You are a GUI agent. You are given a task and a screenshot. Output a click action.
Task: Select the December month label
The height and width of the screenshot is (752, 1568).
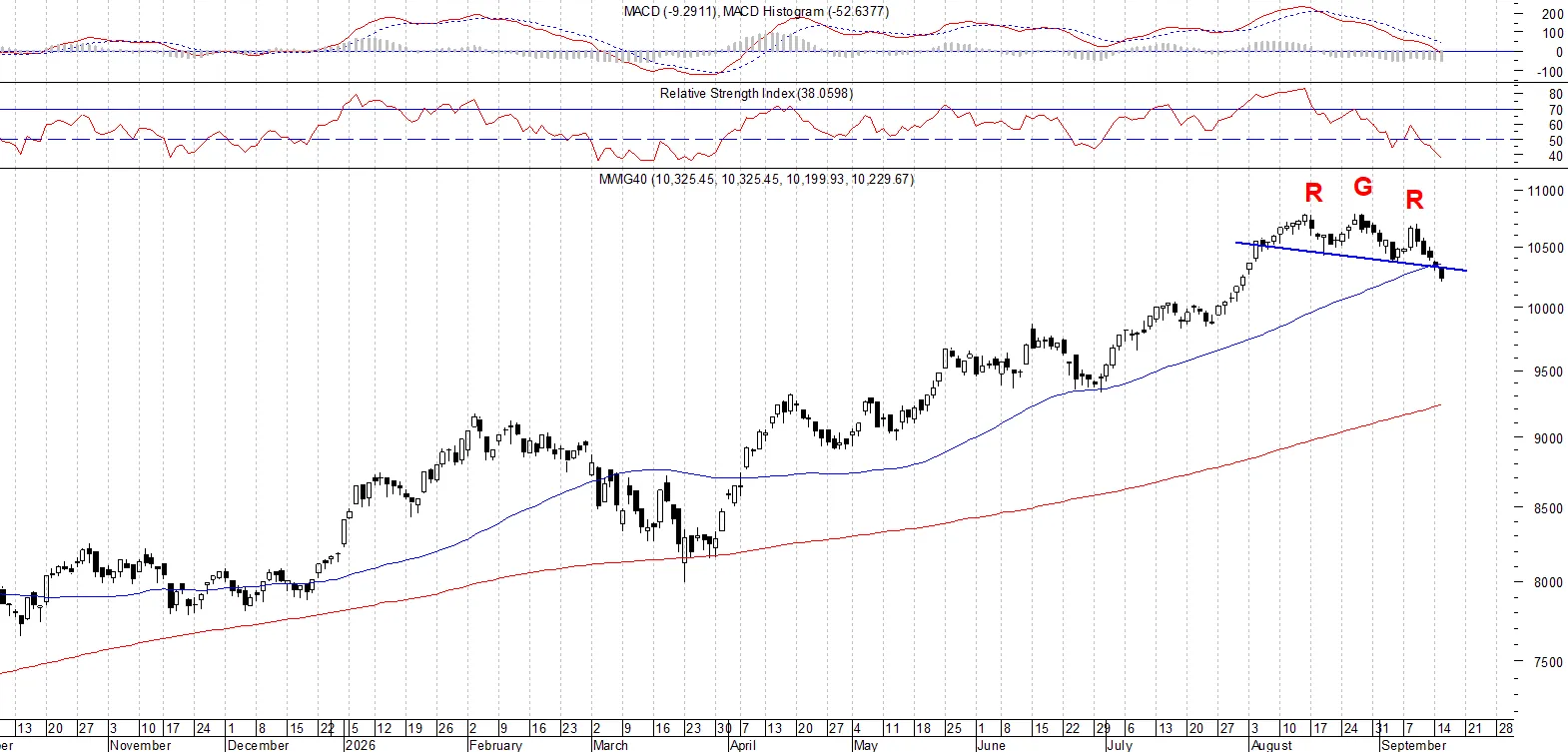click(259, 745)
